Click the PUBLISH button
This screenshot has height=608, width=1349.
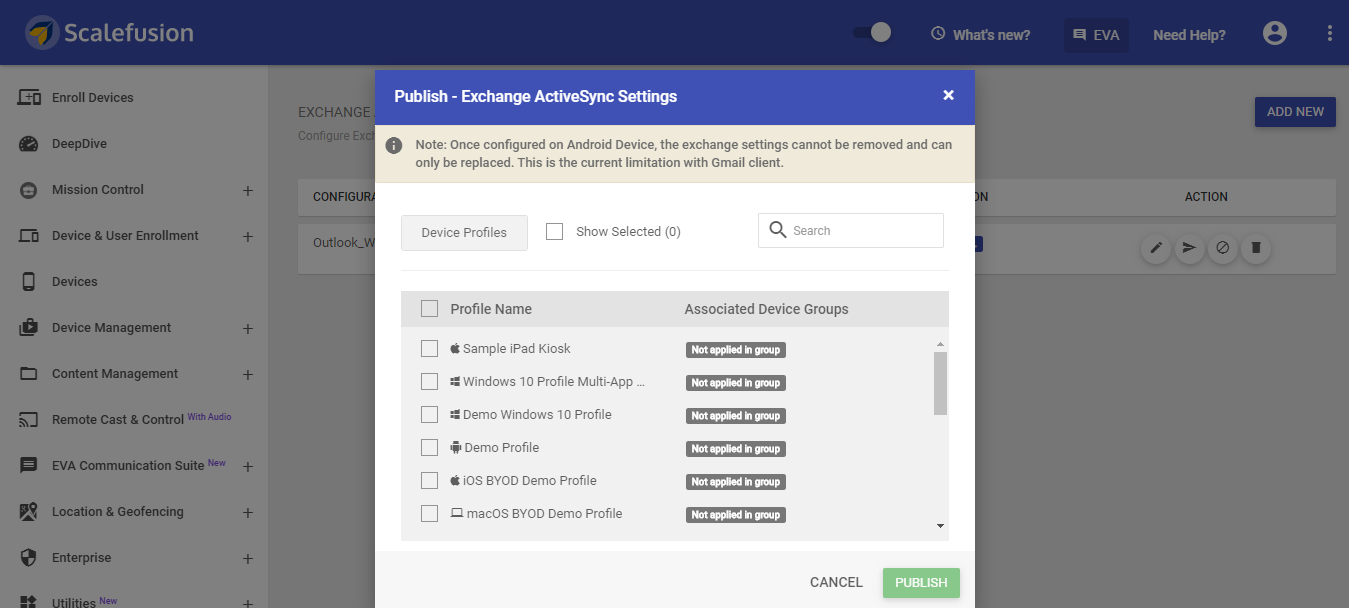pyautogui.click(x=921, y=583)
